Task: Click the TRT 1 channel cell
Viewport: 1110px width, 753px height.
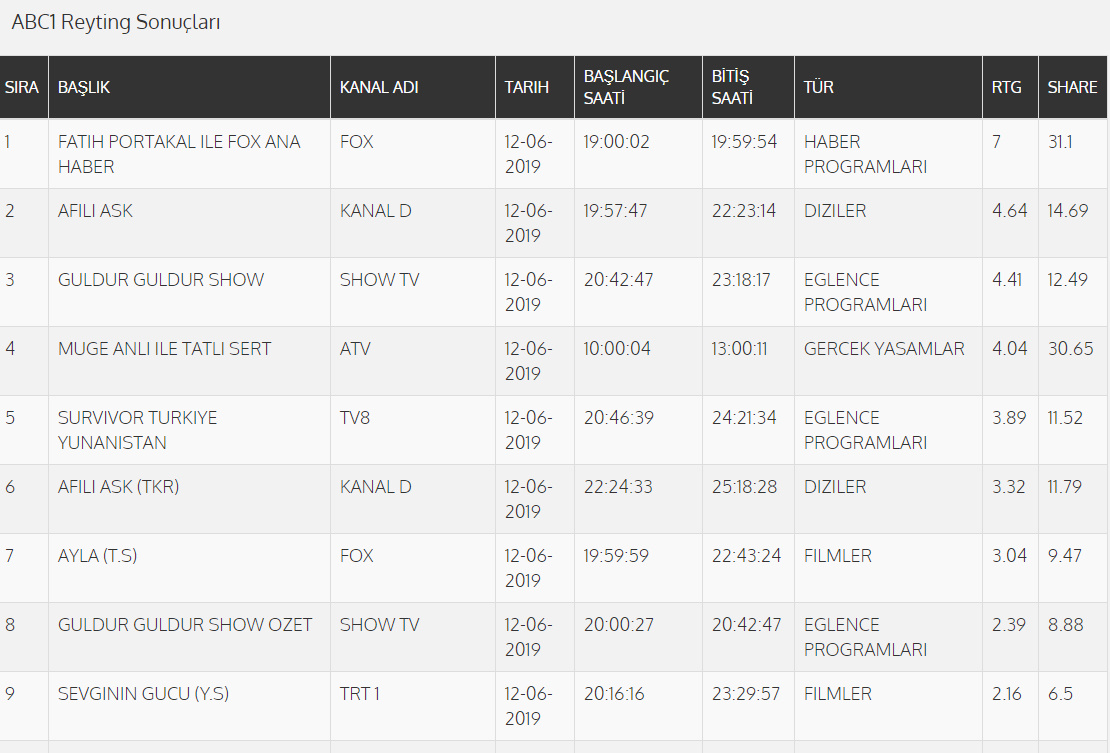Action: pos(360,694)
